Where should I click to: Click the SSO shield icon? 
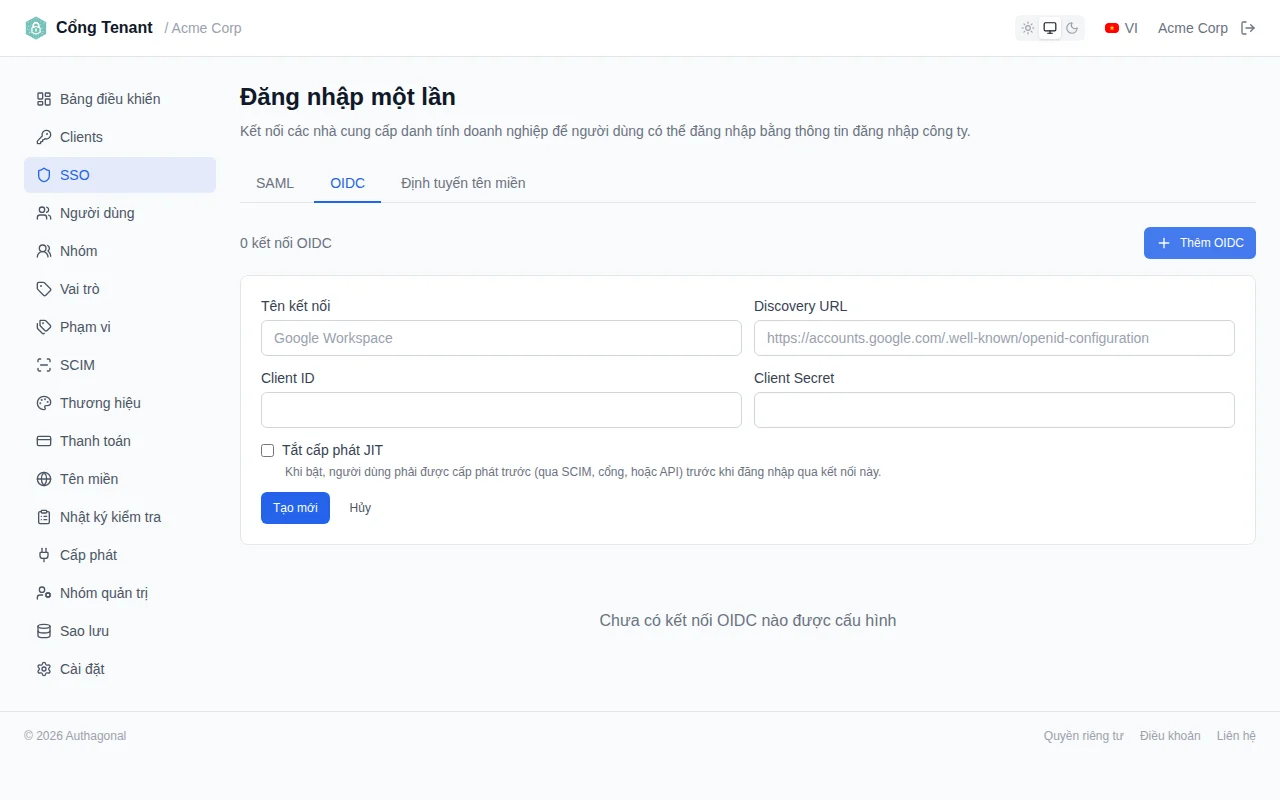(x=44, y=175)
